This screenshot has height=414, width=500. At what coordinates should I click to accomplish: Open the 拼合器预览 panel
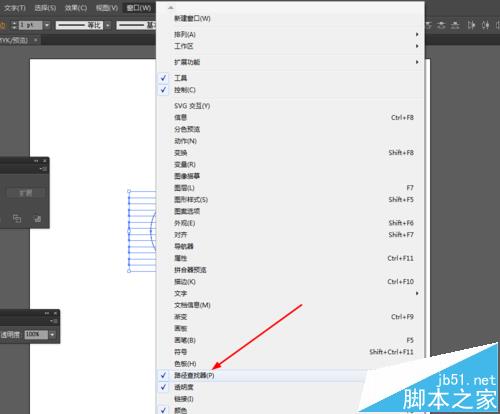pos(290,270)
